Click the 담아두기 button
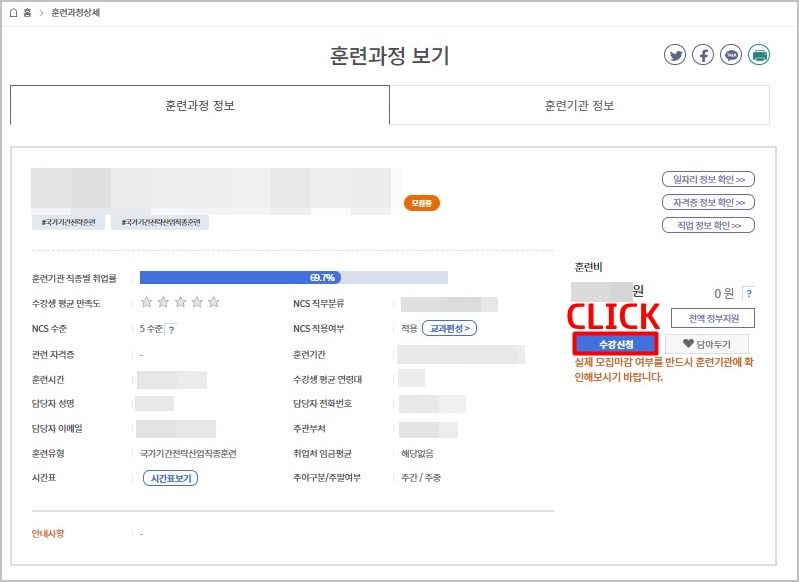 click(707, 344)
